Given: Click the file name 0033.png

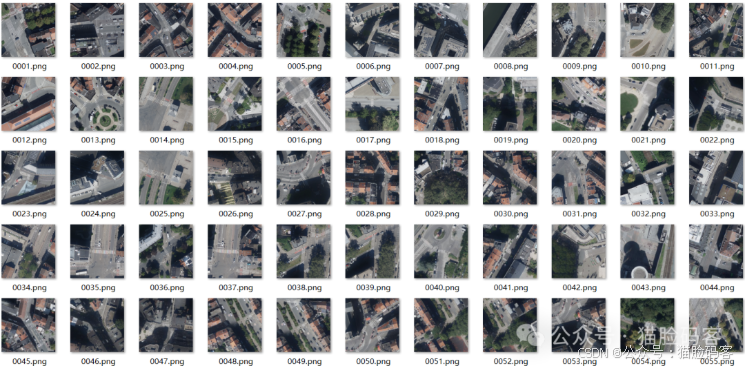Looking at the screenshot, I should (x=716, y=214).
